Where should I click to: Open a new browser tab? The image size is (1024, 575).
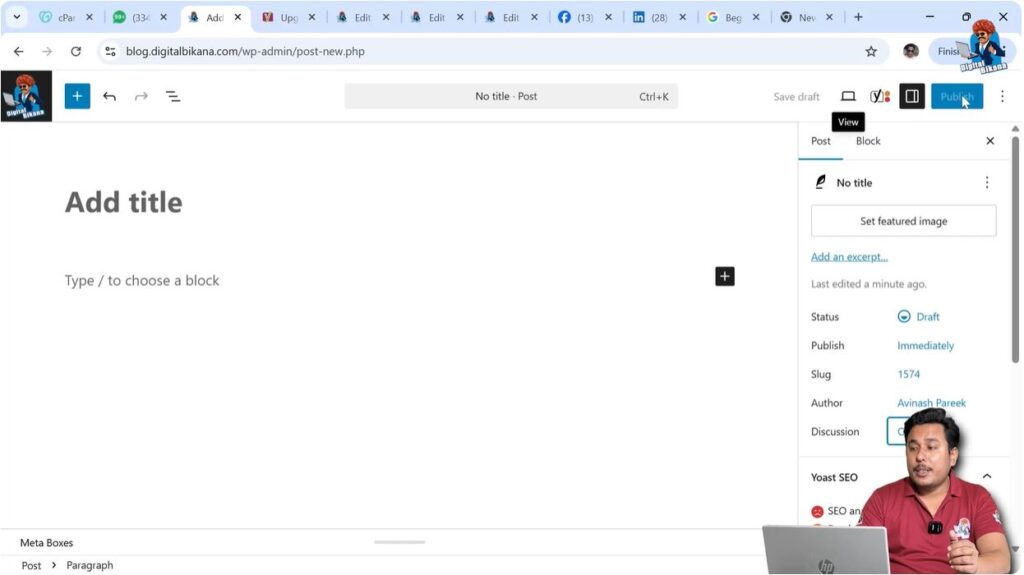point(858,17)
